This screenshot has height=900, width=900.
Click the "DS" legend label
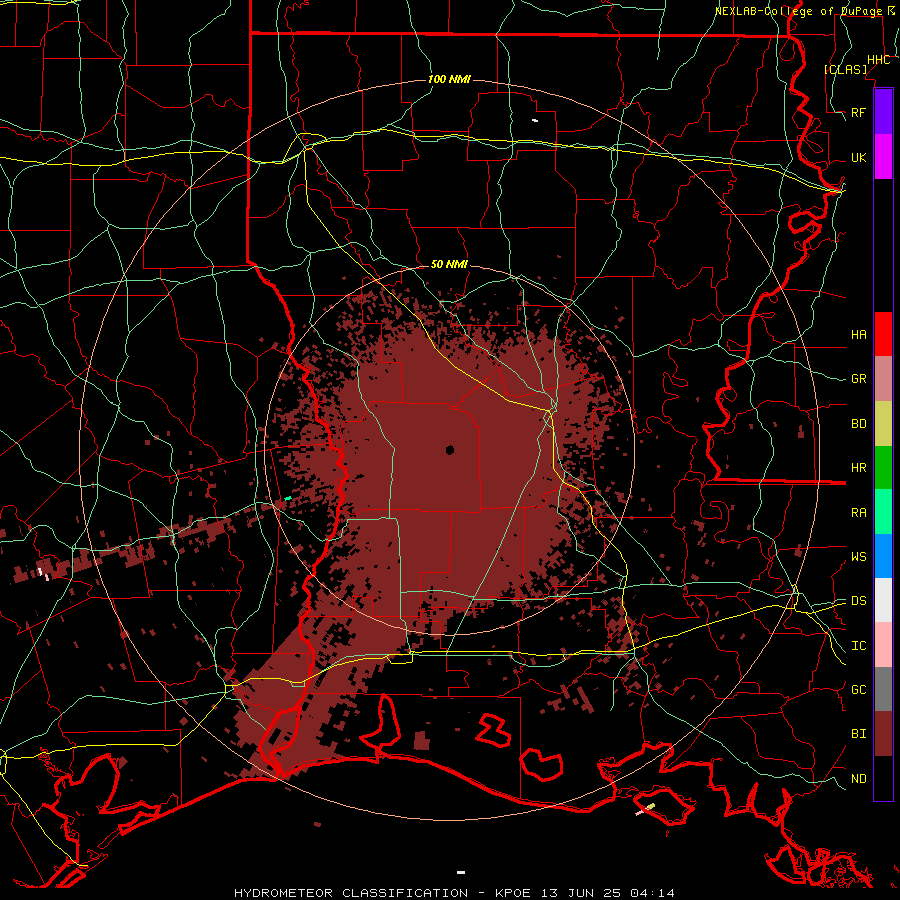pyautogui.click(x=859, y=601)
